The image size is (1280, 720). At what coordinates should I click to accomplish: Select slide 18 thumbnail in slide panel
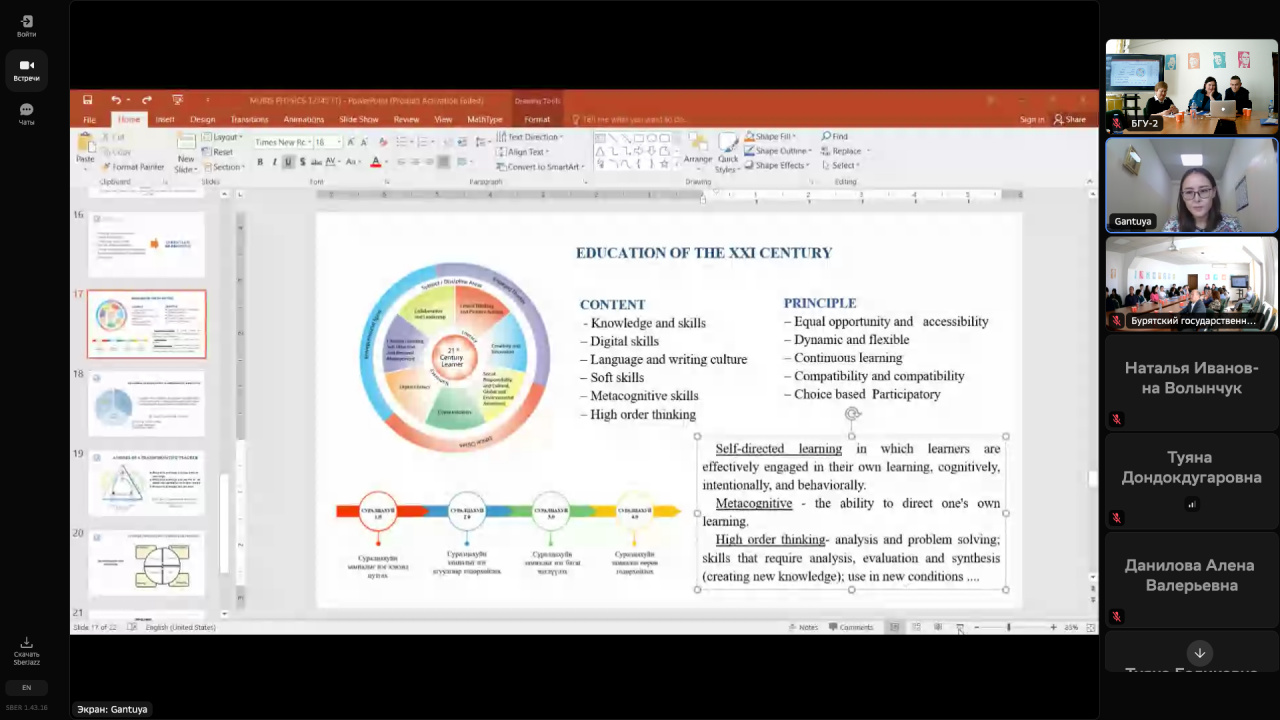click(146, 403)
